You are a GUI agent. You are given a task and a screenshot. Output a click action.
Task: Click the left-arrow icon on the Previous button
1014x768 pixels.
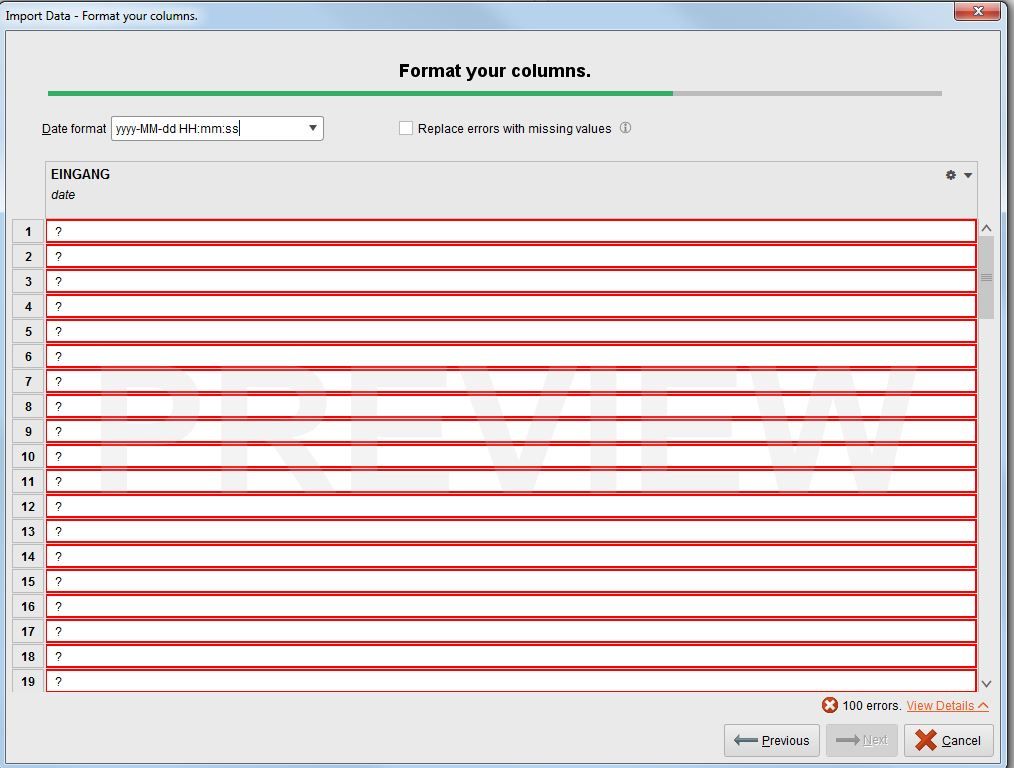pyautogui.click(x=746, y=741)
